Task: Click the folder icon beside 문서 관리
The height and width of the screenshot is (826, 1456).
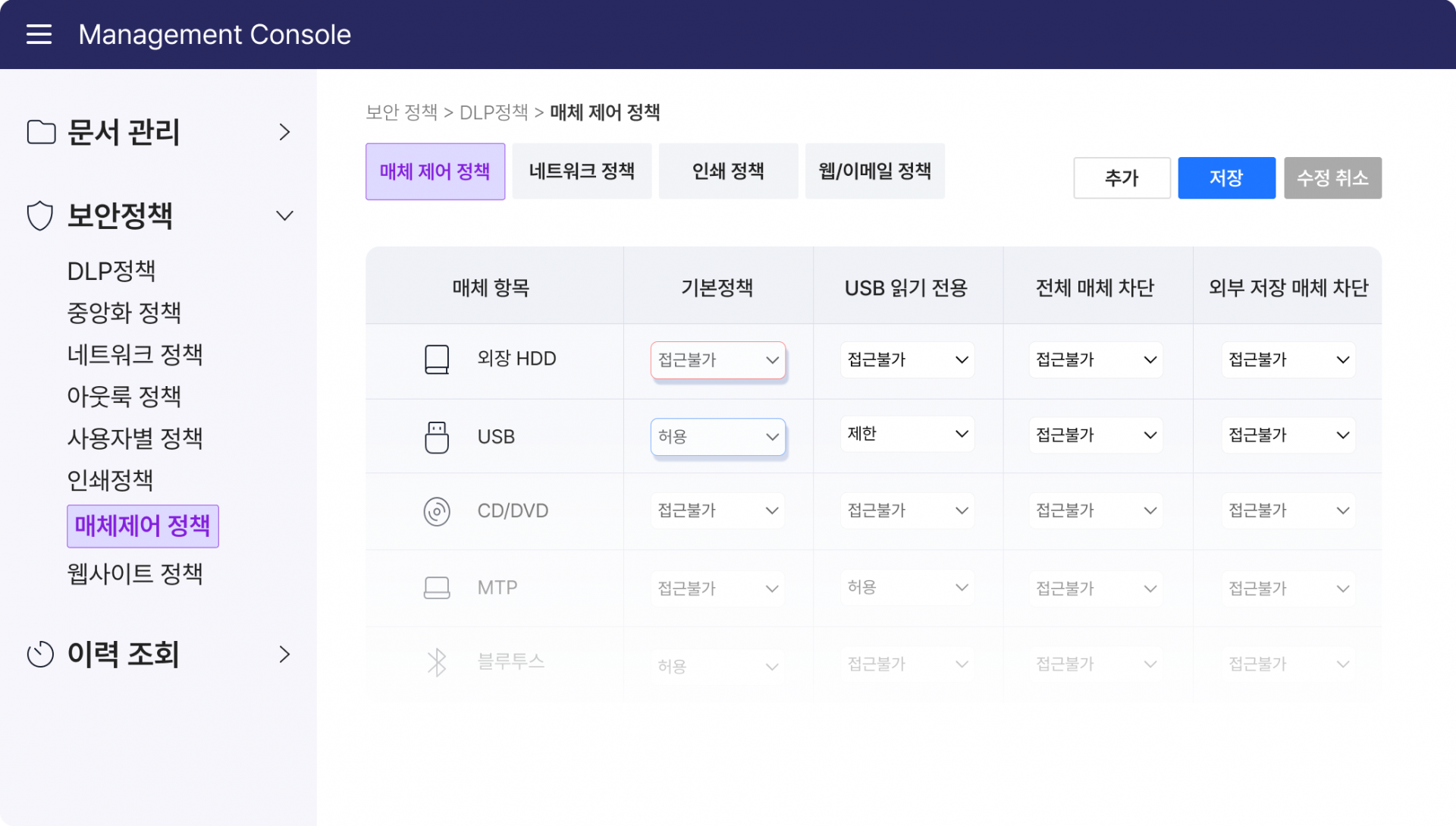Action: 41,132
